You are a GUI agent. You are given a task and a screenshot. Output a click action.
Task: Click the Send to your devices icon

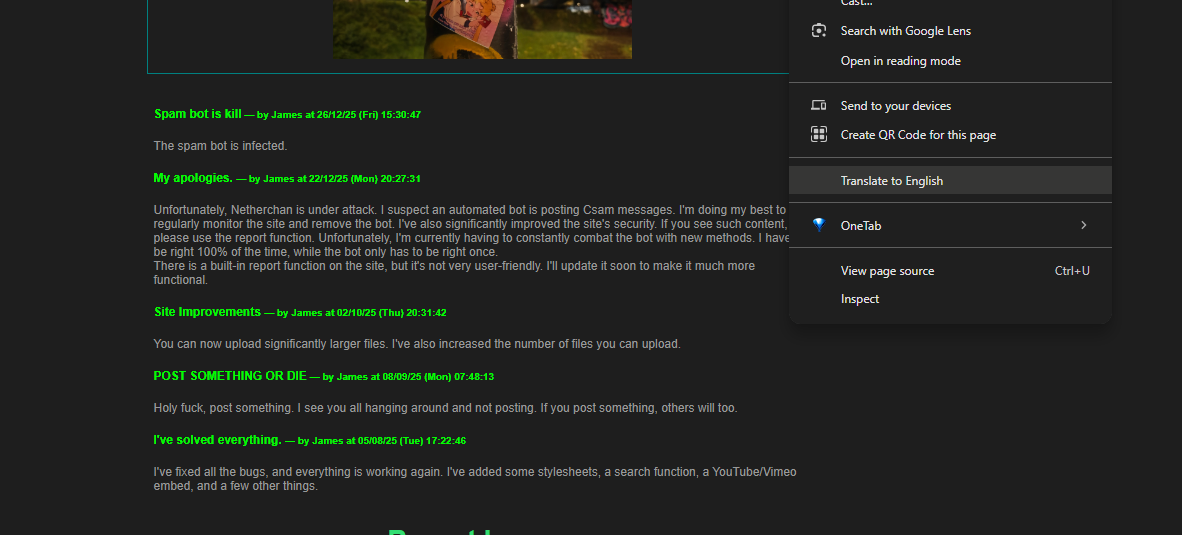tap(819, 106)
